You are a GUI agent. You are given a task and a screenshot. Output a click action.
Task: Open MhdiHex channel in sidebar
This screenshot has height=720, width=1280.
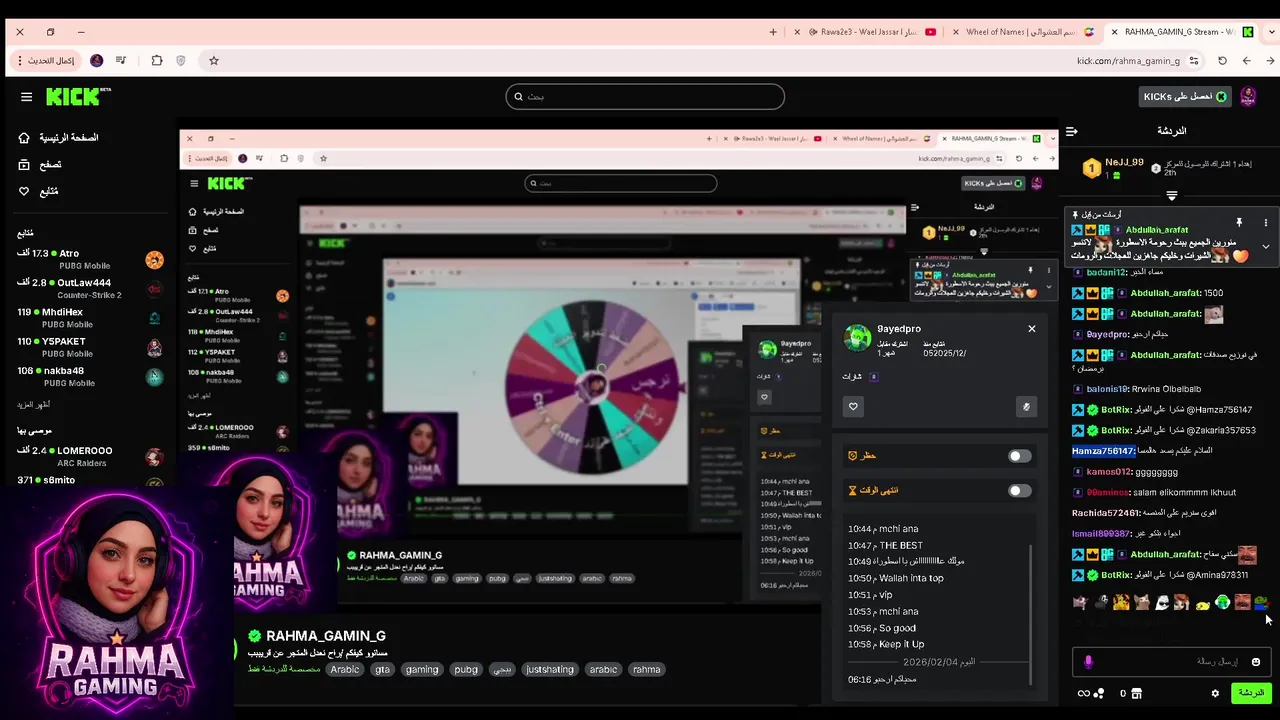(90, 318)
